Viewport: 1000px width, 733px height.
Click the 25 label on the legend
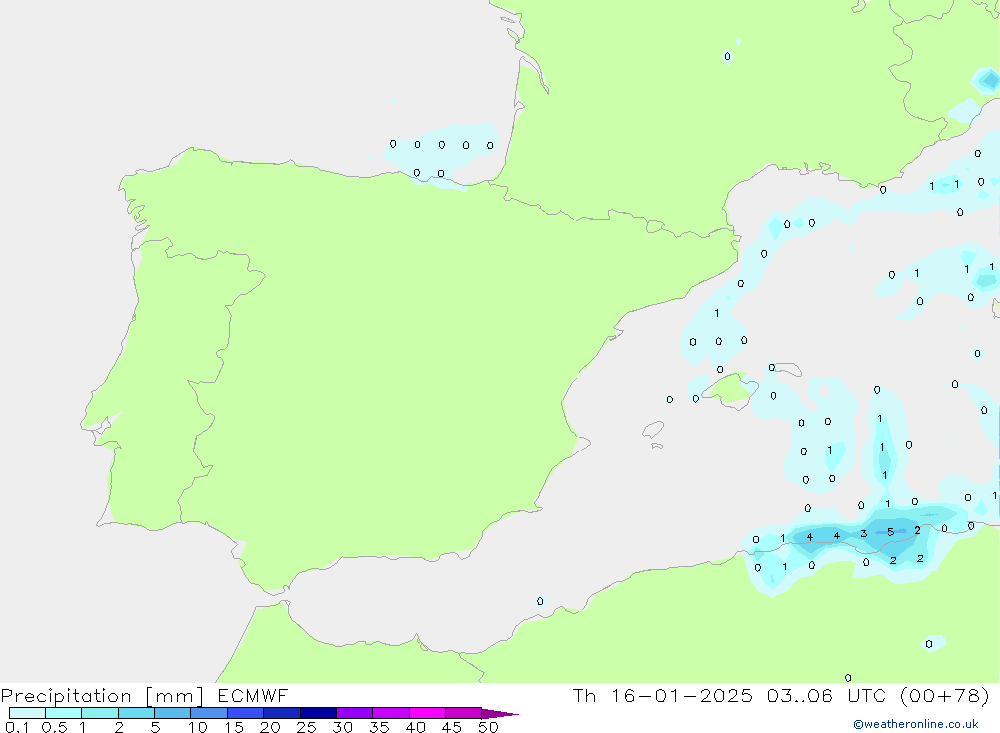(x=306, y=727)
